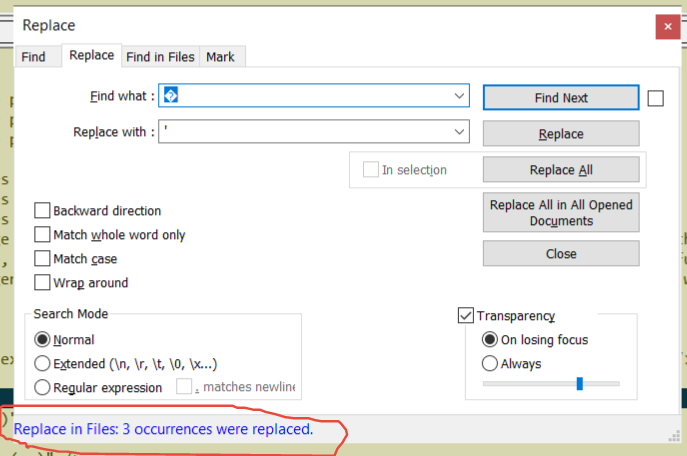Screen dimensions: 687x456
Task: Tick the checkbox beside Find Next
Action: pos(655,98)
